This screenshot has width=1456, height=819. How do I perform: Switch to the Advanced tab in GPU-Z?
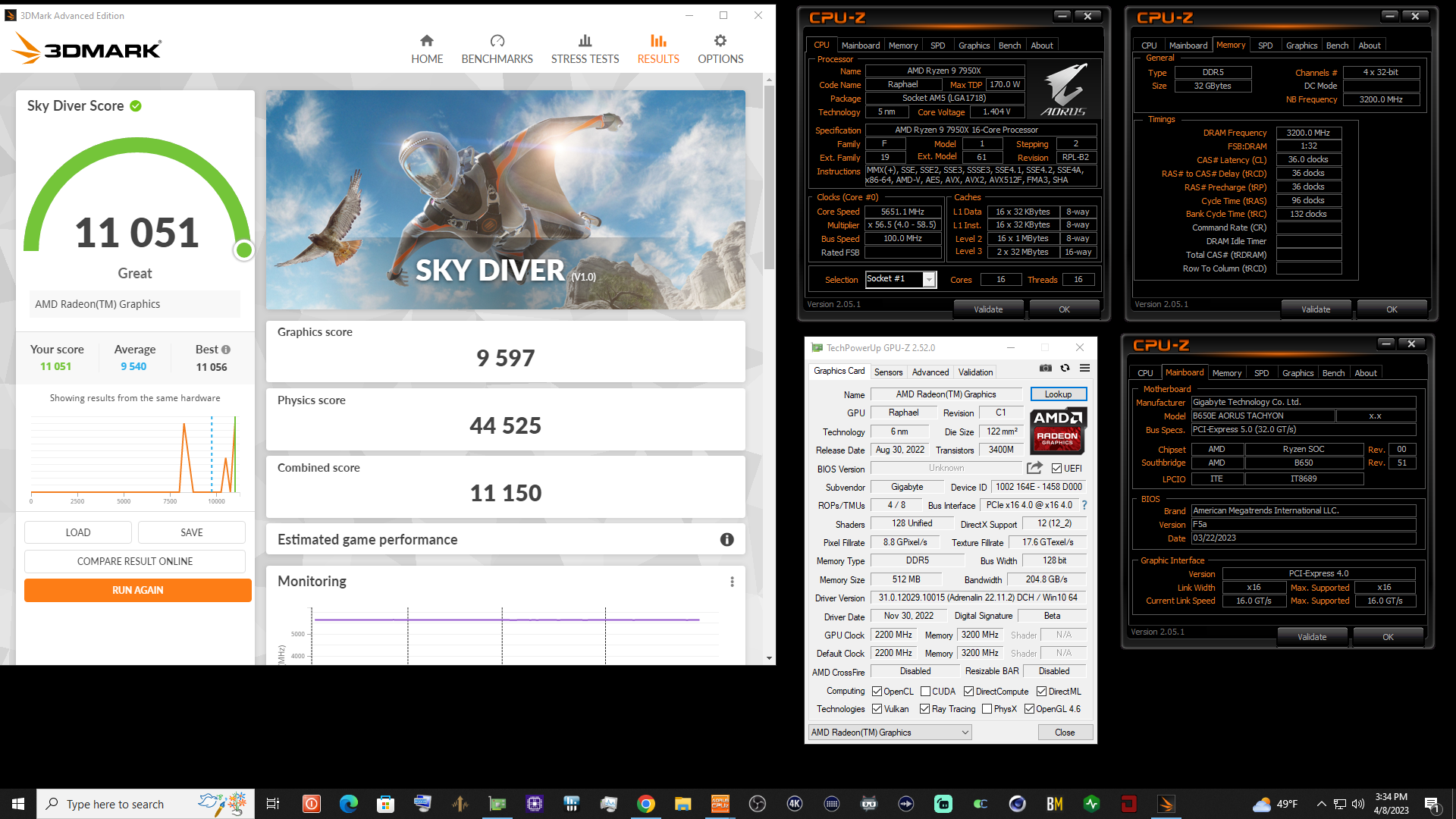click(930, 372)
